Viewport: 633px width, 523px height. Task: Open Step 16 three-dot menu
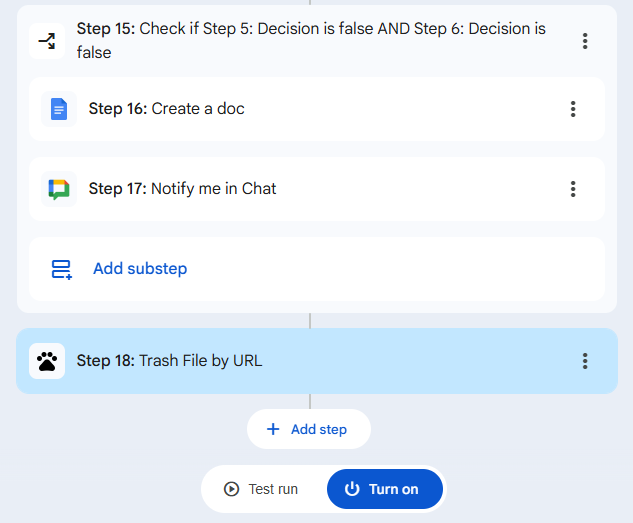pos(573,109)
